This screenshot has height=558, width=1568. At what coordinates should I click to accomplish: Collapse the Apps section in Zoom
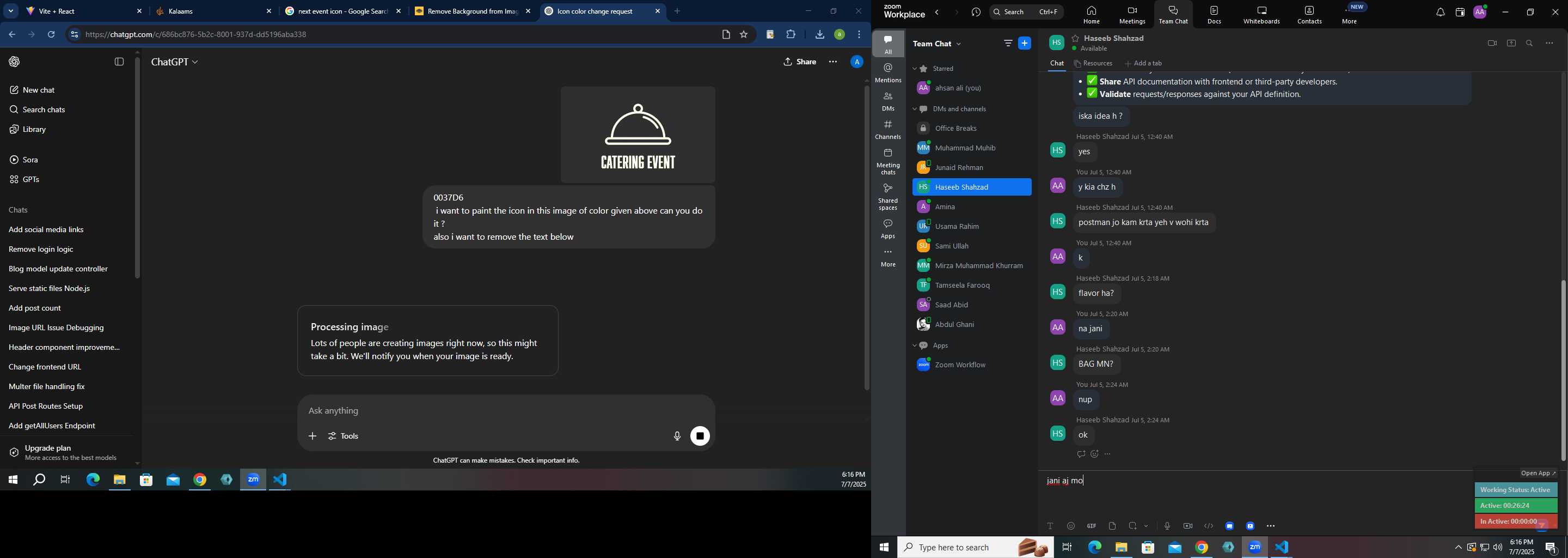914,345
